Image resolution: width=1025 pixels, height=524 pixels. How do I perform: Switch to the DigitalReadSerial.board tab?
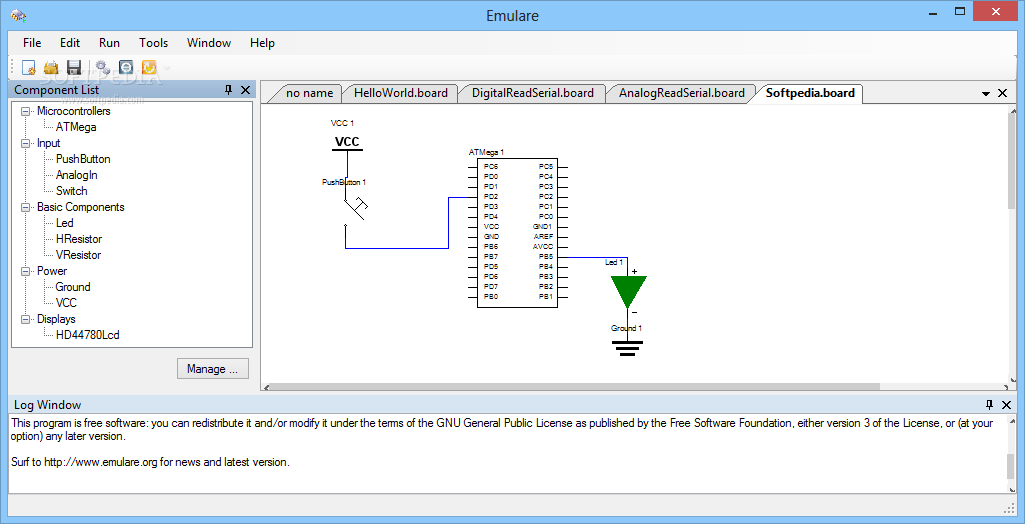tap(533, 93)
